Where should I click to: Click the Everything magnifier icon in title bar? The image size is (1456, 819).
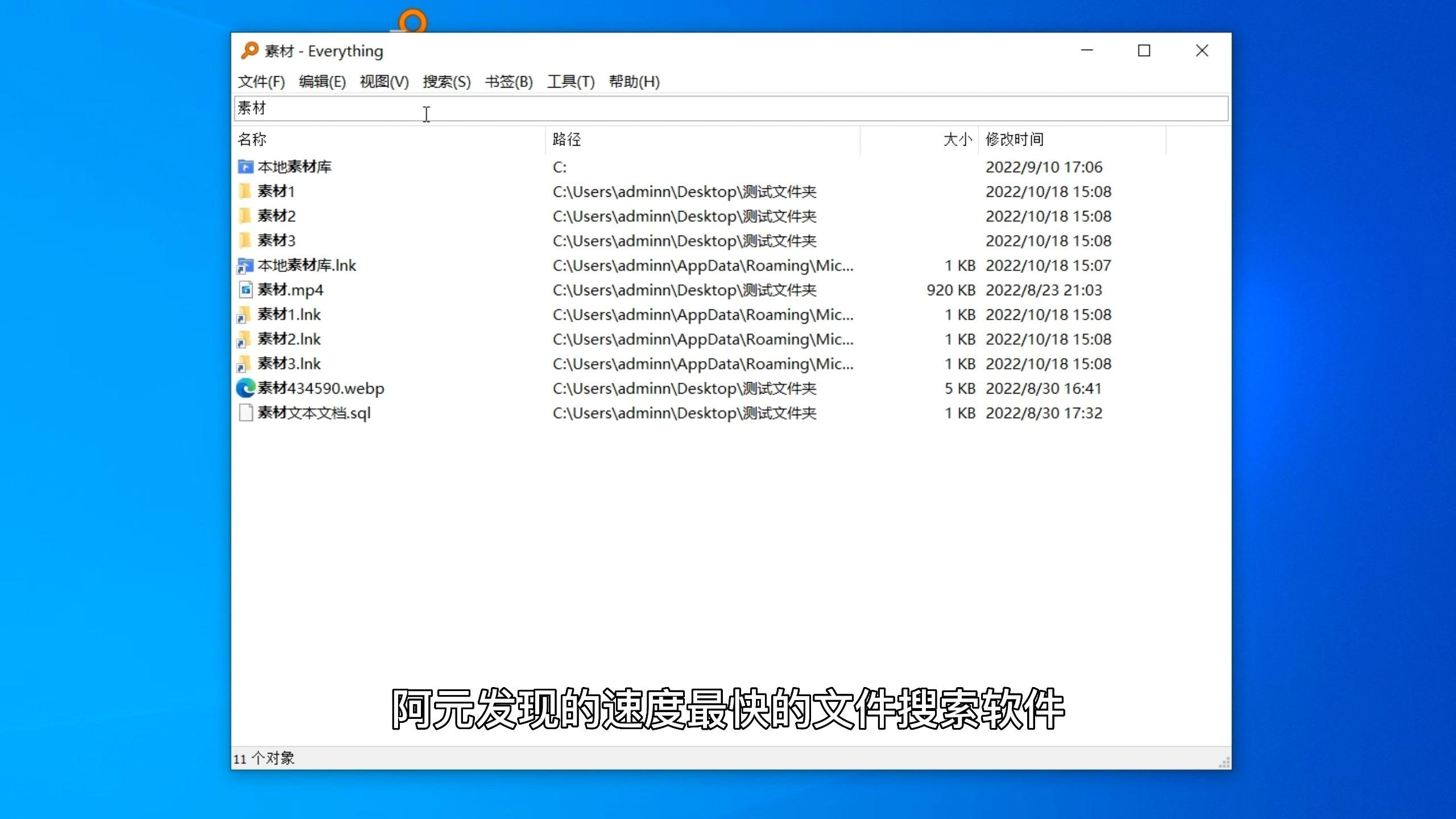pos(249,51)
